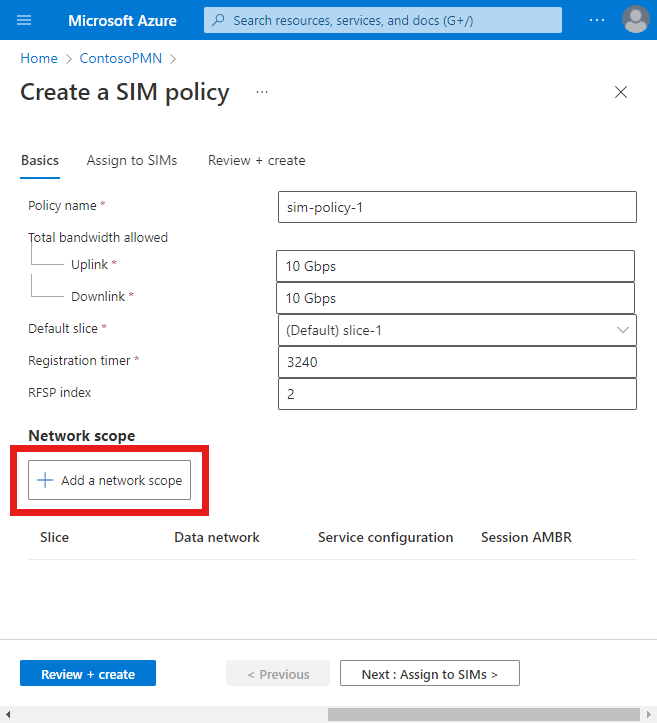
Task: Switch to Review + create tab
Action: pyautogui.click(x=256, y=160)
